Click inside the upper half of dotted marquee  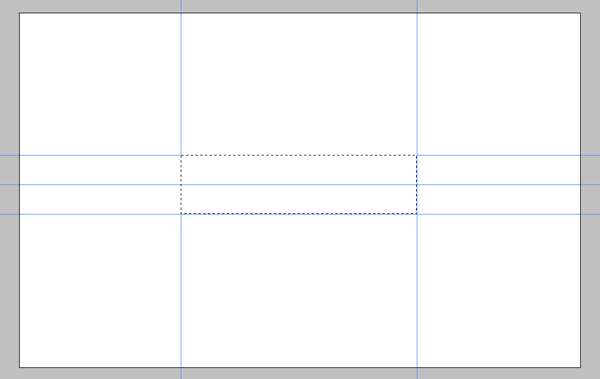coord(299,170)
